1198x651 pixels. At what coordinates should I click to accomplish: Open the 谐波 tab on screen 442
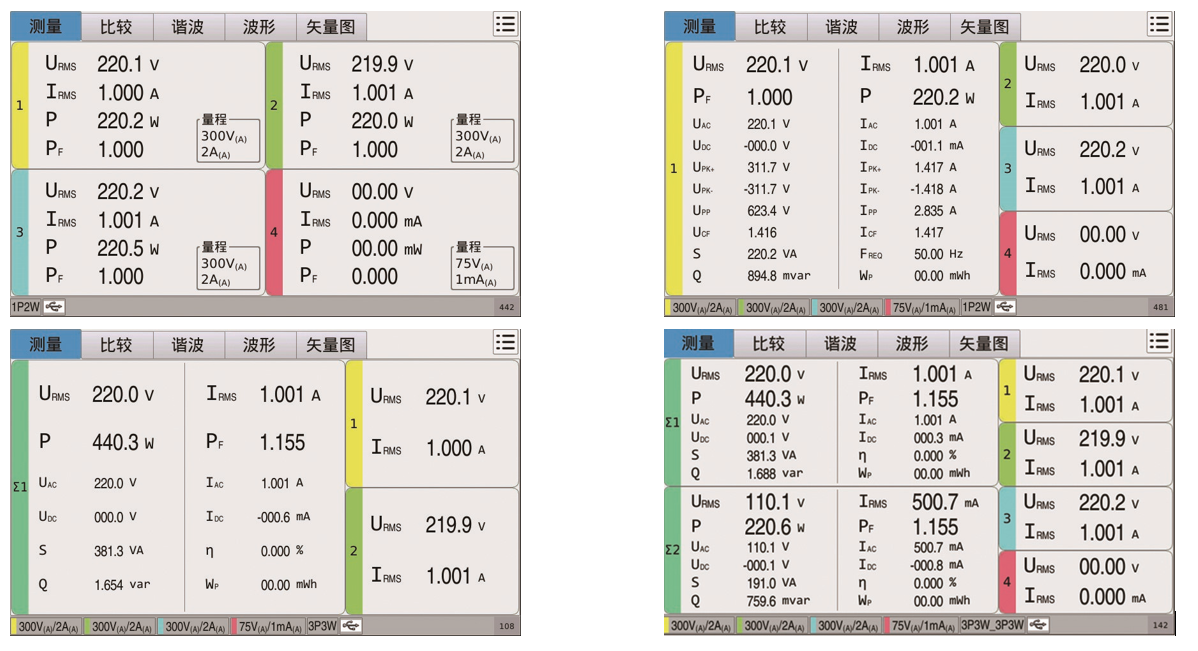188,27
